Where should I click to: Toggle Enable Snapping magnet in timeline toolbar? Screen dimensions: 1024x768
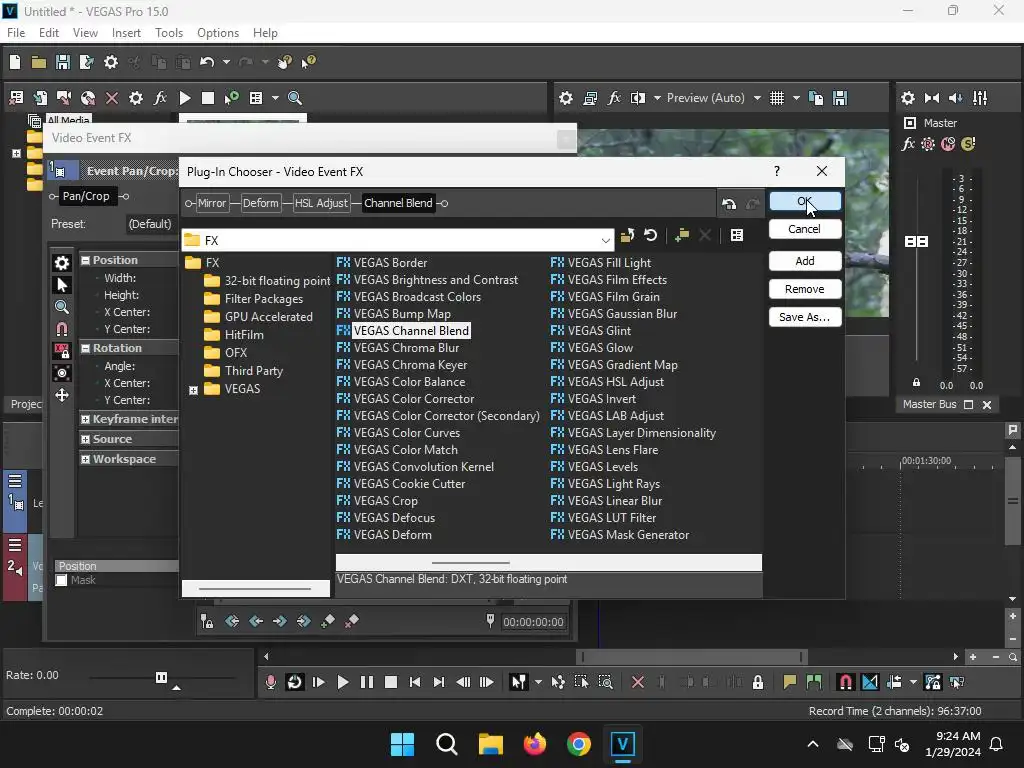(845, 682)
